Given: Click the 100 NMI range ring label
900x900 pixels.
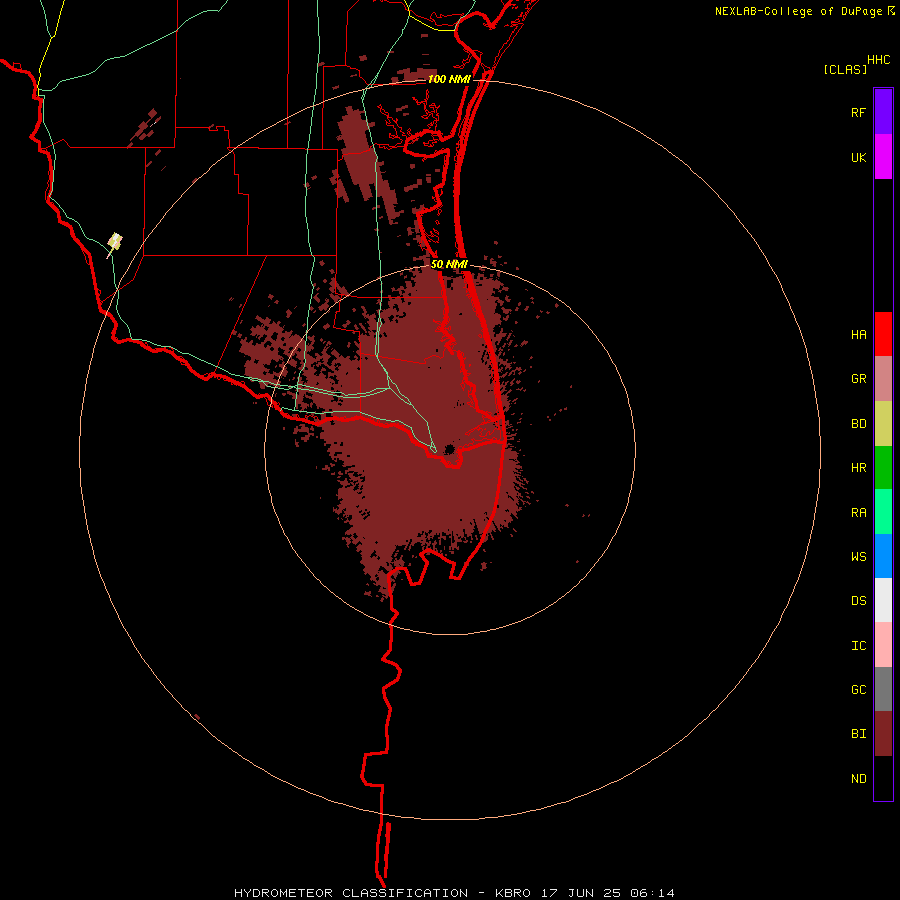Looking at the screenshot, I should 449,79.
